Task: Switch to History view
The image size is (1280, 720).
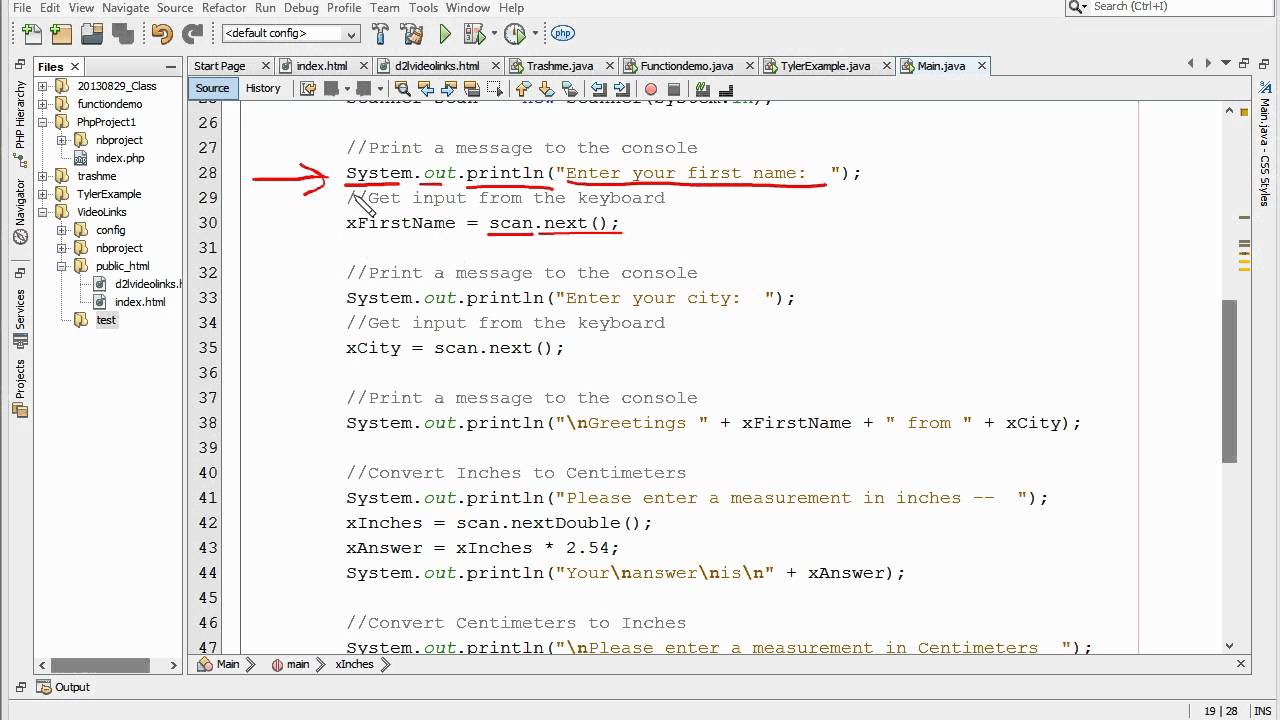Action: click(263, 88)
